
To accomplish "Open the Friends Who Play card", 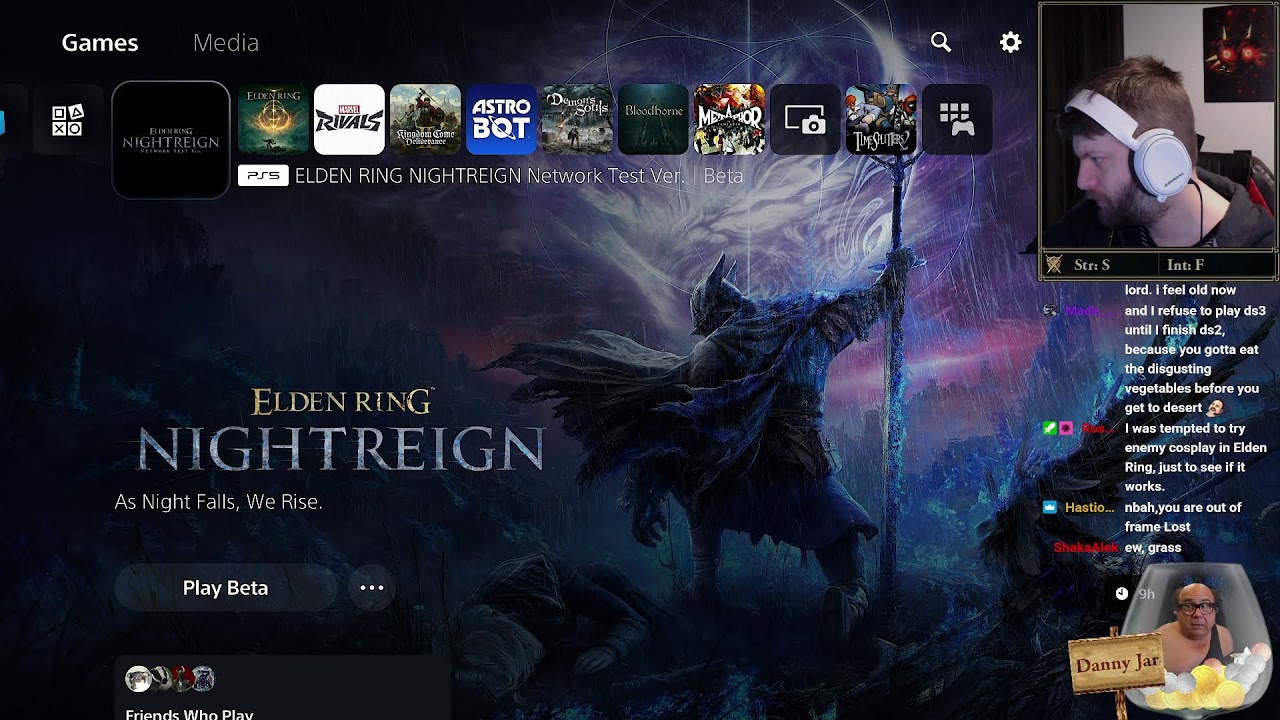I will (x=282, y=688).
